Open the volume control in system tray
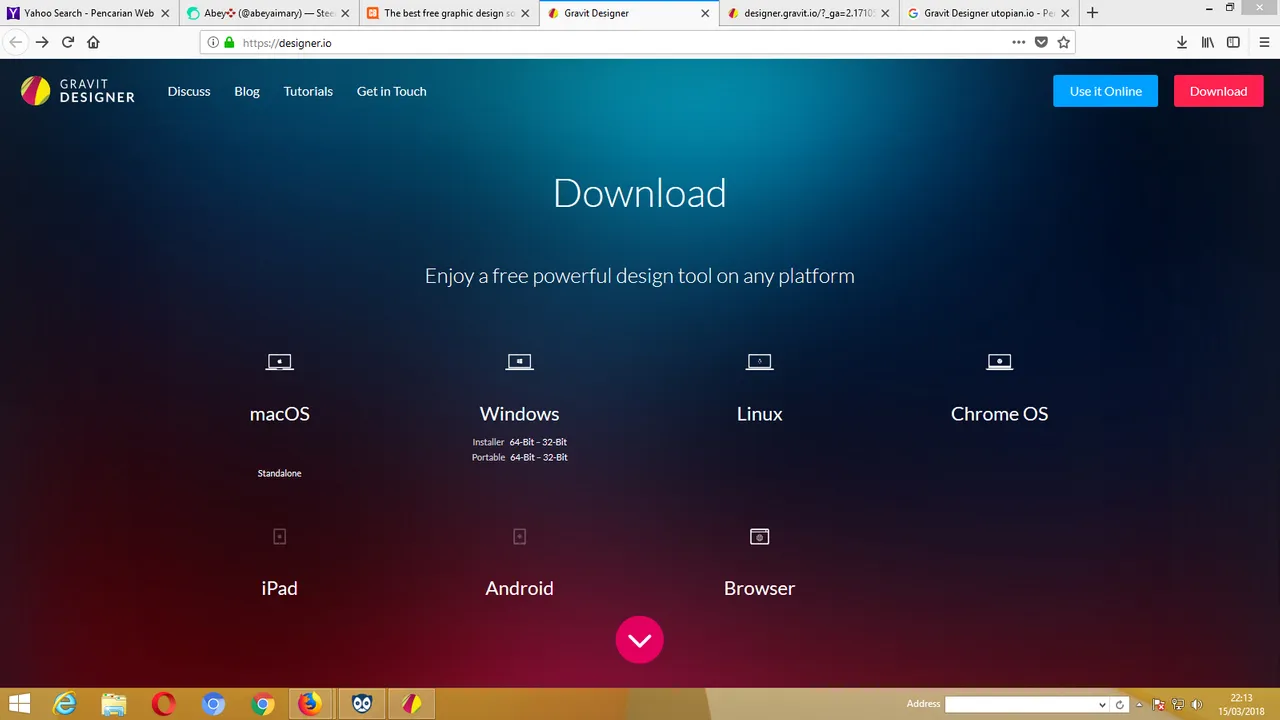Viewport: 1280px width, 720px height. [x=1197, y=705]
